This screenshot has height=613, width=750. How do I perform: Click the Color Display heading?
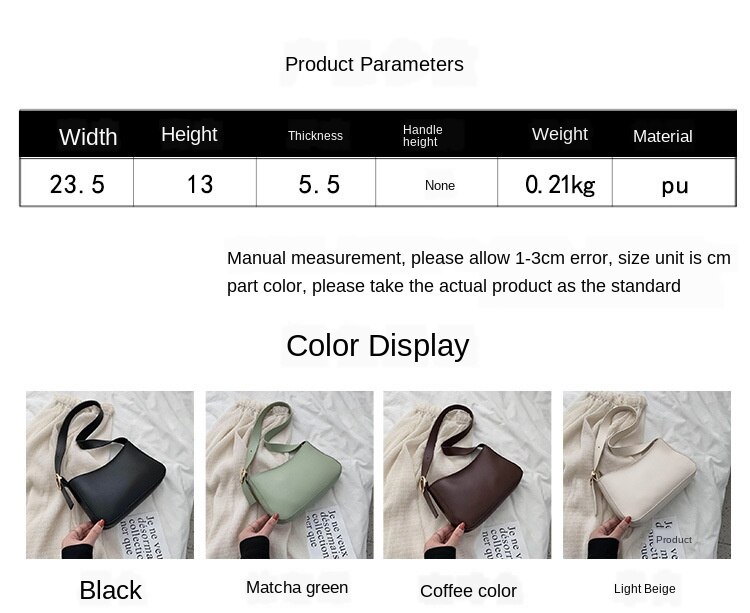click(x=378, y=345)
